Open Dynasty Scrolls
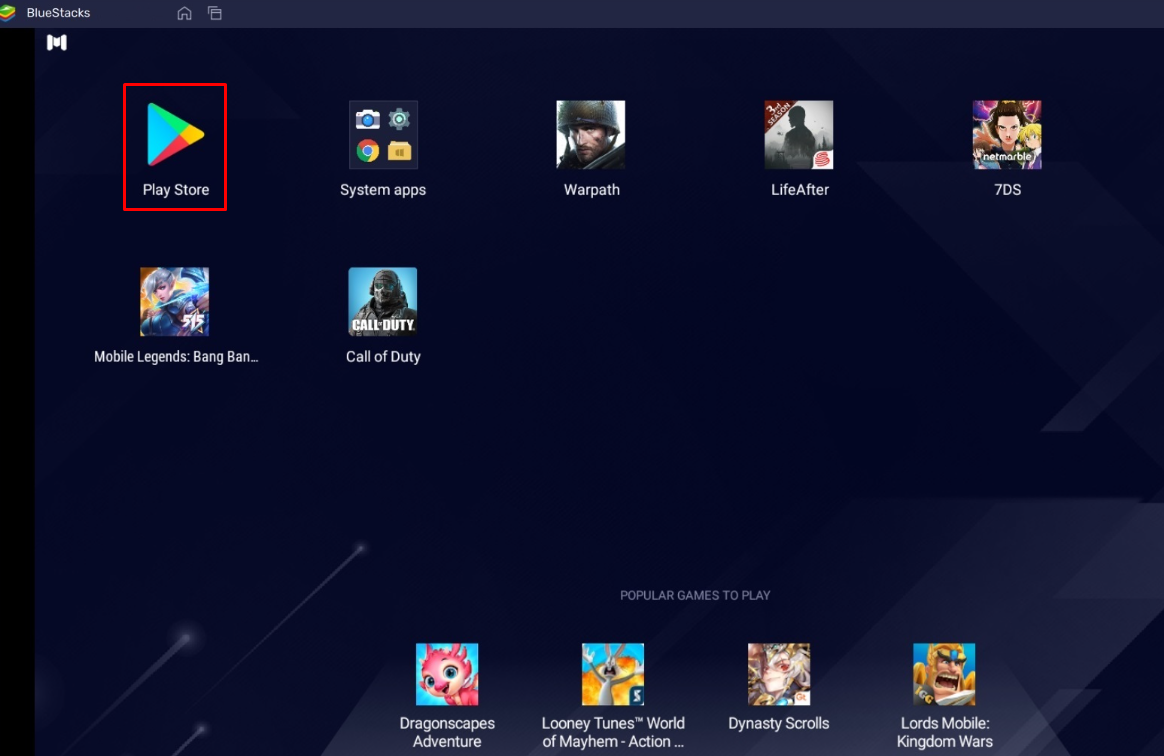Viewport: 1164px width, 756px height. pos(779,673)
